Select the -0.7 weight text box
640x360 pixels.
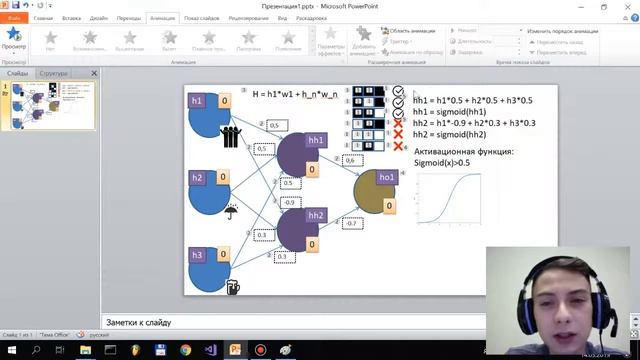[352, 223]
